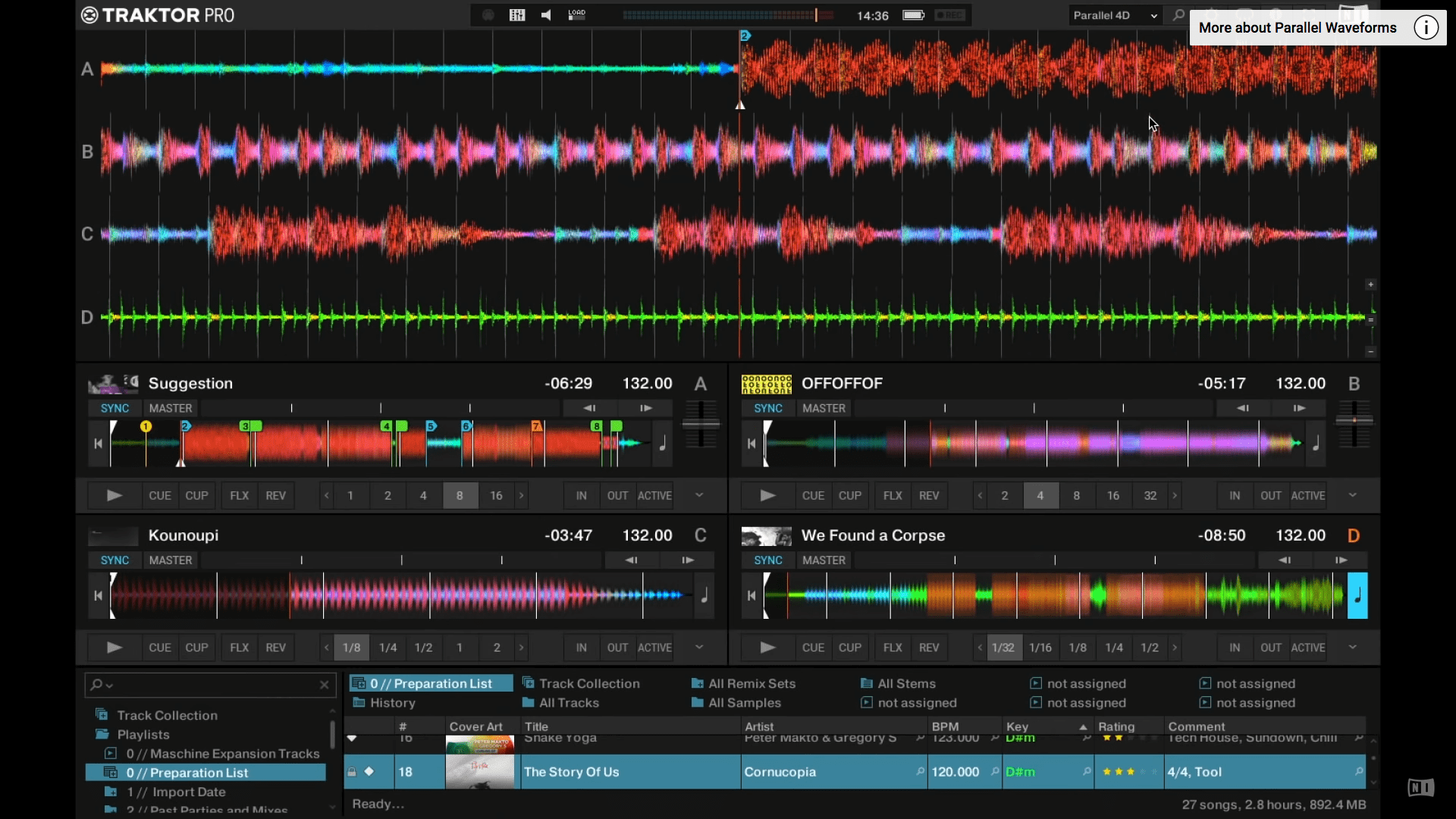1456x819 pixels.
Task: Click CUE button on deck D
Action: tap(813, 648)
